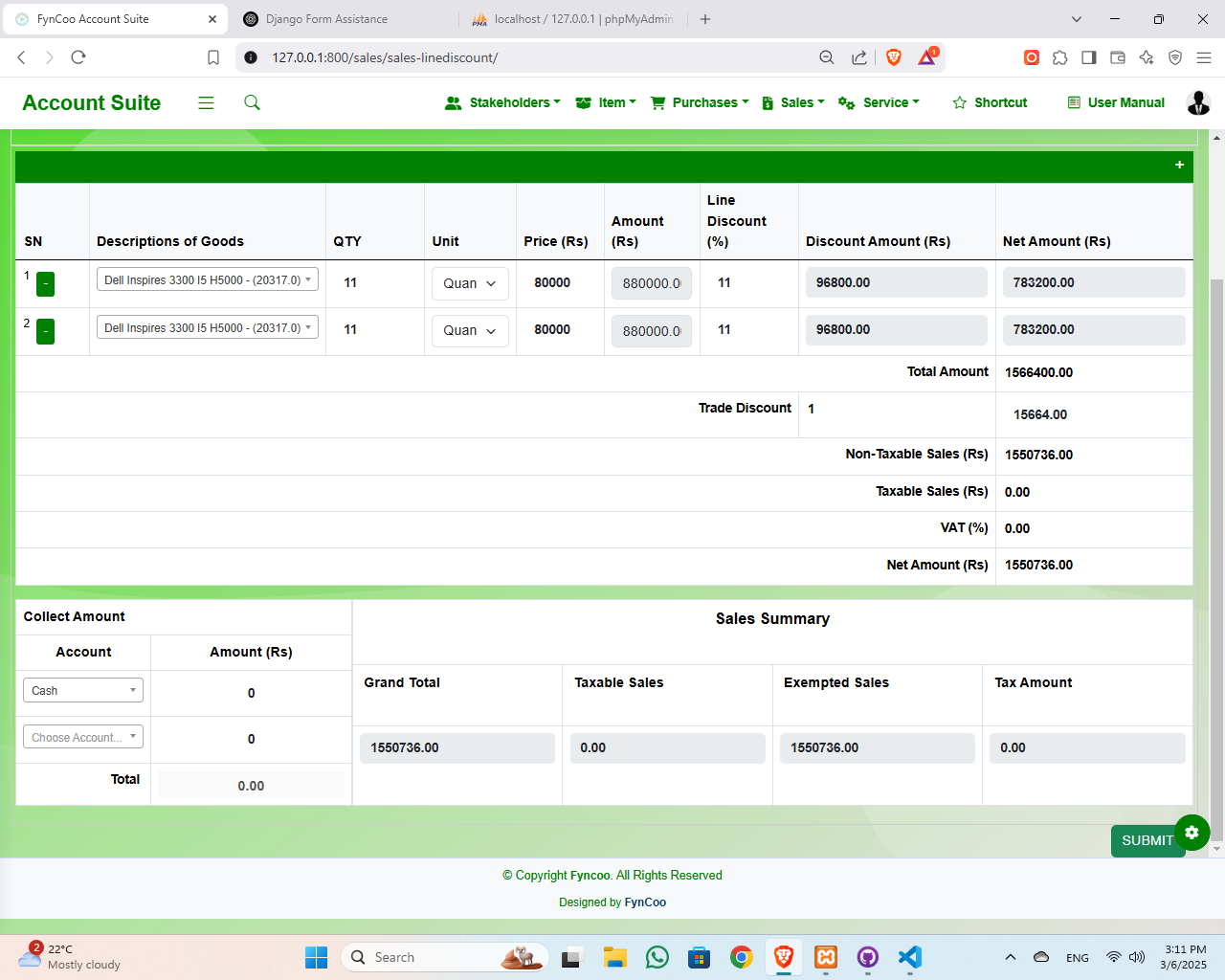This screenshot has width=1225, height=980.
Task: Follow the FynCoo designer link
Action: point(645,902)
